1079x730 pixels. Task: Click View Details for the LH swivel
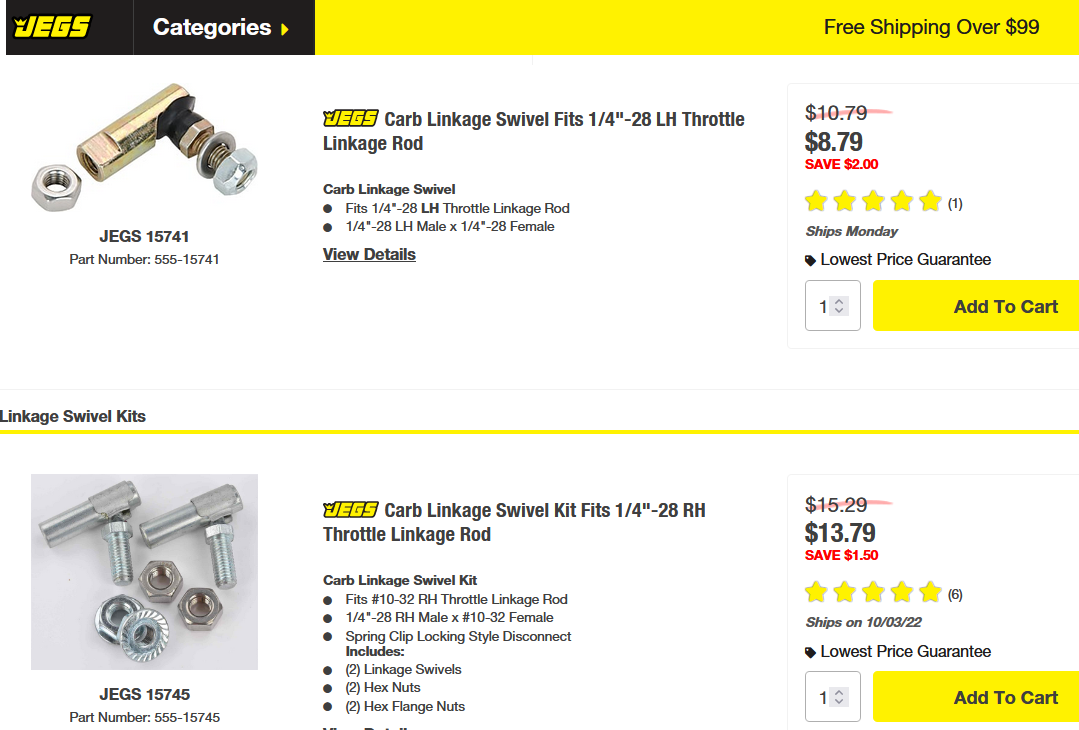pyautogui.click(x=369, y=254)
